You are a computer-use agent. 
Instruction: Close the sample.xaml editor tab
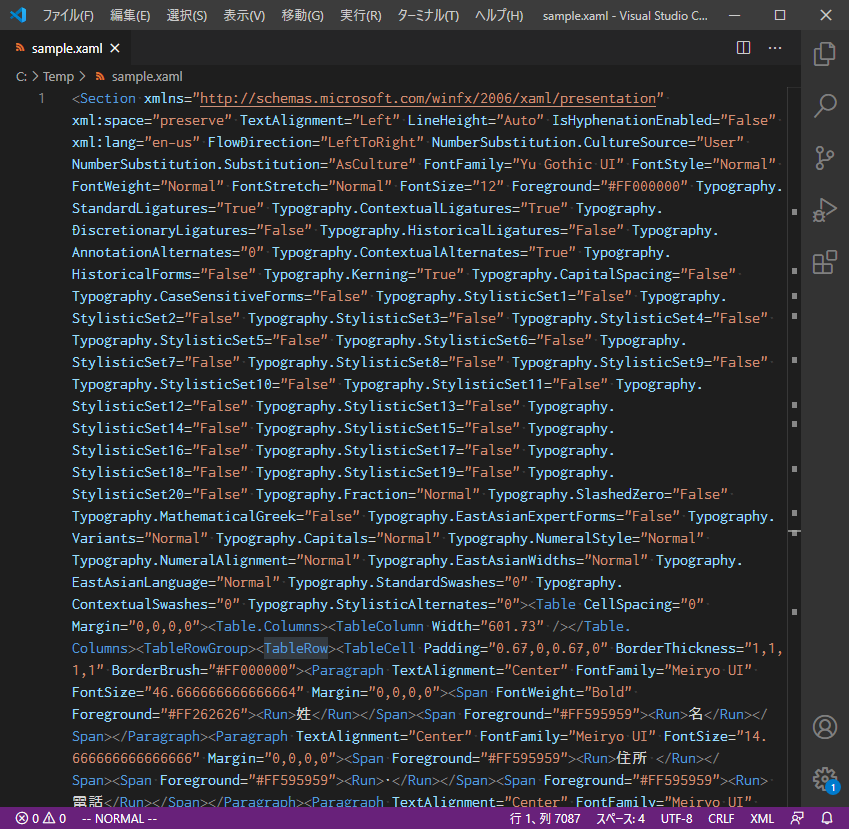115,48
